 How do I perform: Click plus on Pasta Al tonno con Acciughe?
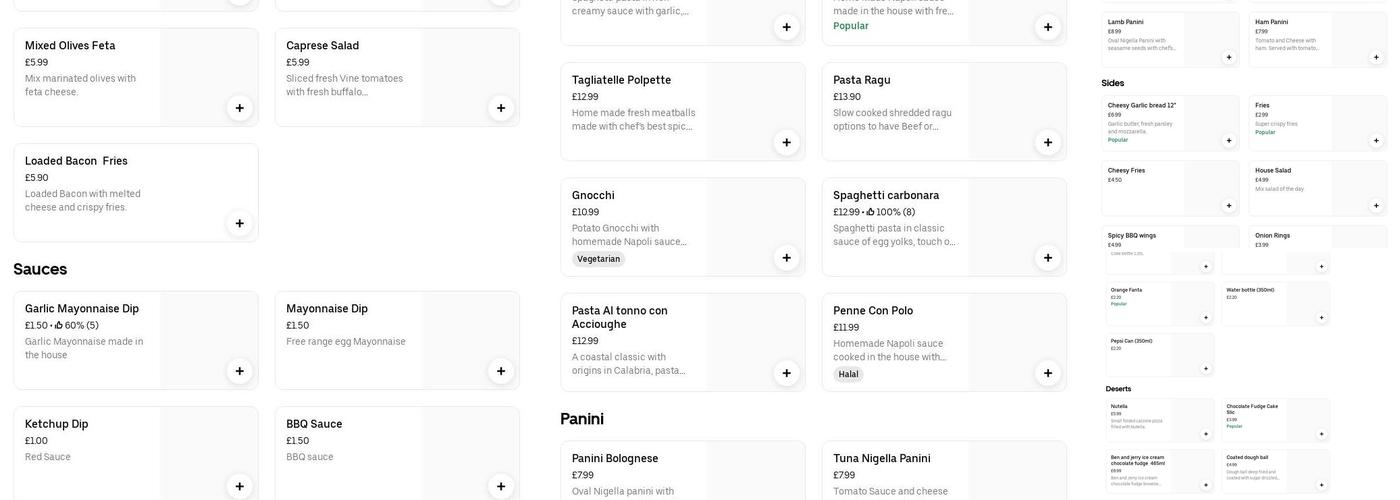[x=787, y=373]
